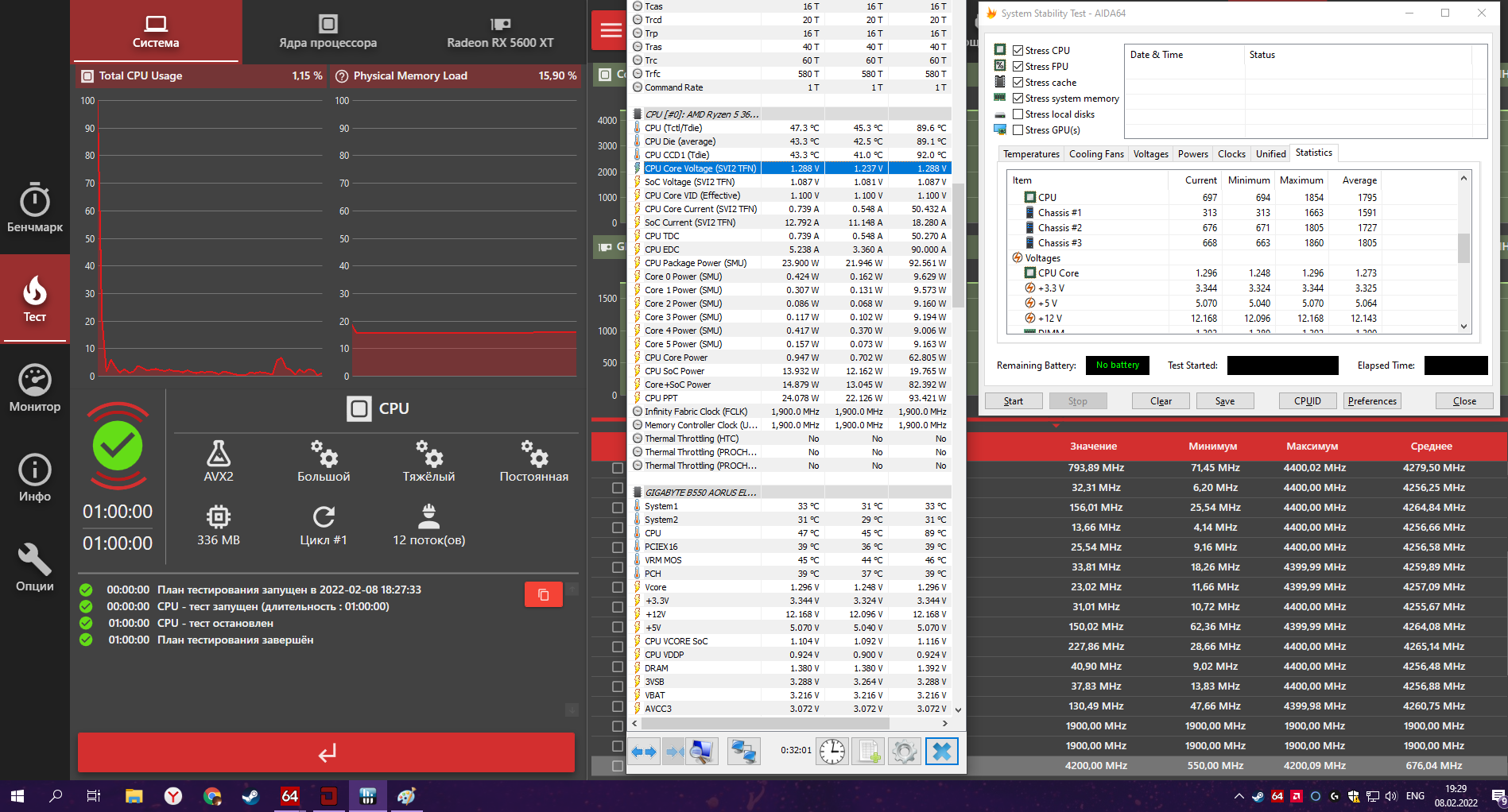Select the AVX2 instruction set option
This screenshot has height=812, width=1508.
219,461
